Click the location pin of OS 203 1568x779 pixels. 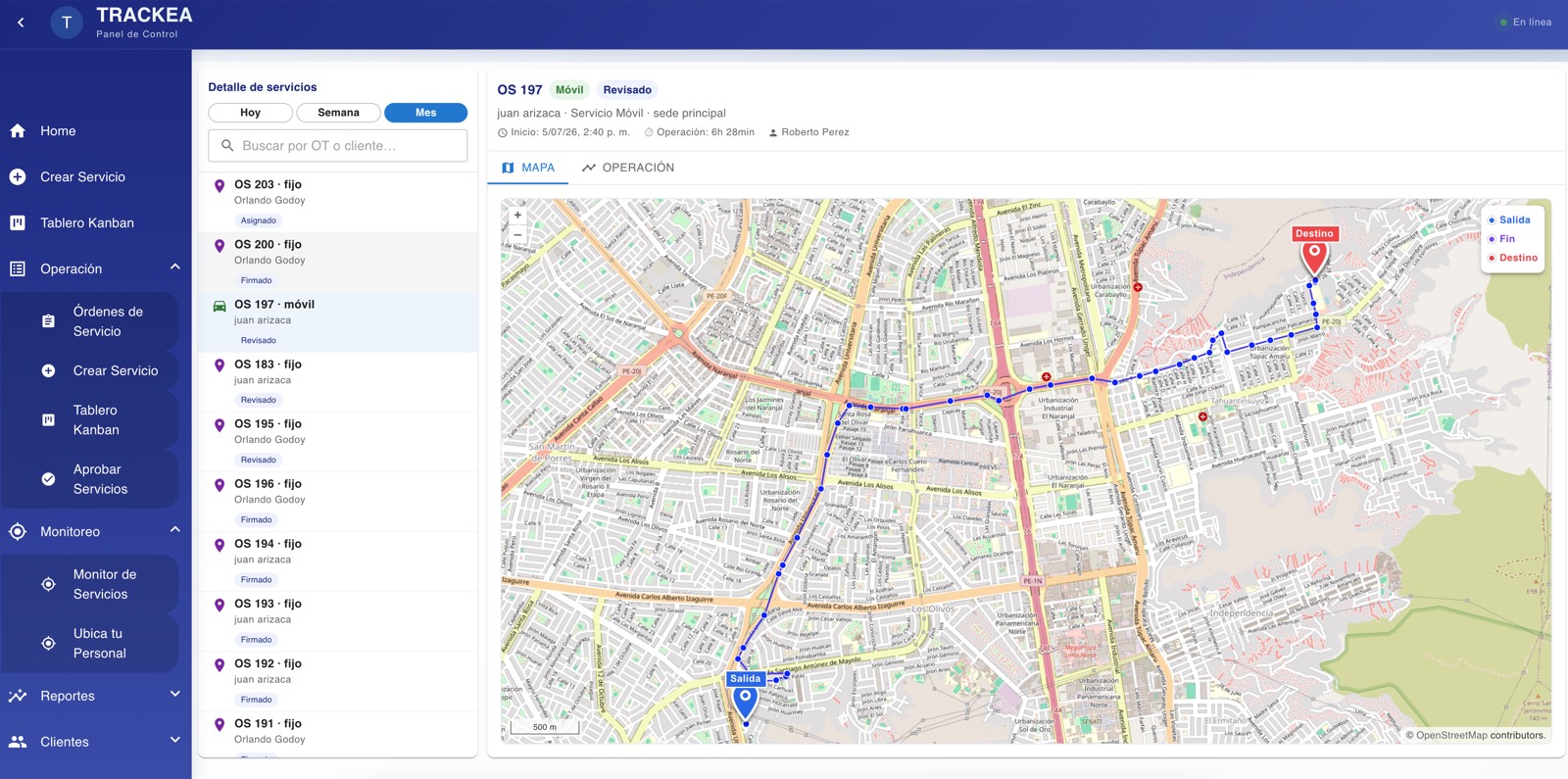(x=220, y=186)
